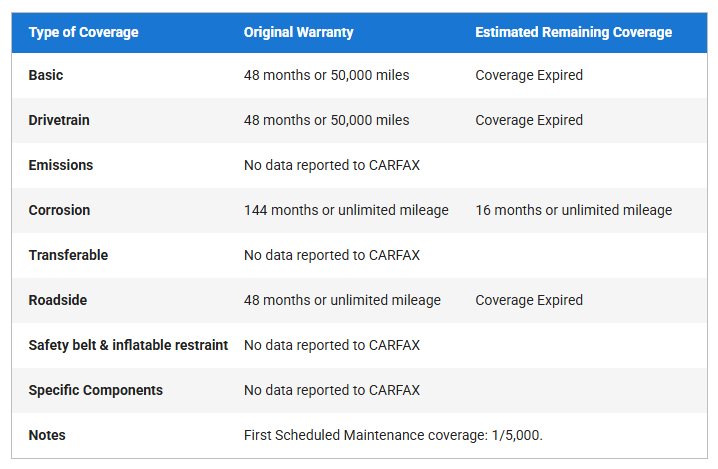The height and width of the screenshot is (469, 718).
Task: Click Basic's 48 months or 50,000 miles
Action: pyautogui.click(x=326, y=75)
